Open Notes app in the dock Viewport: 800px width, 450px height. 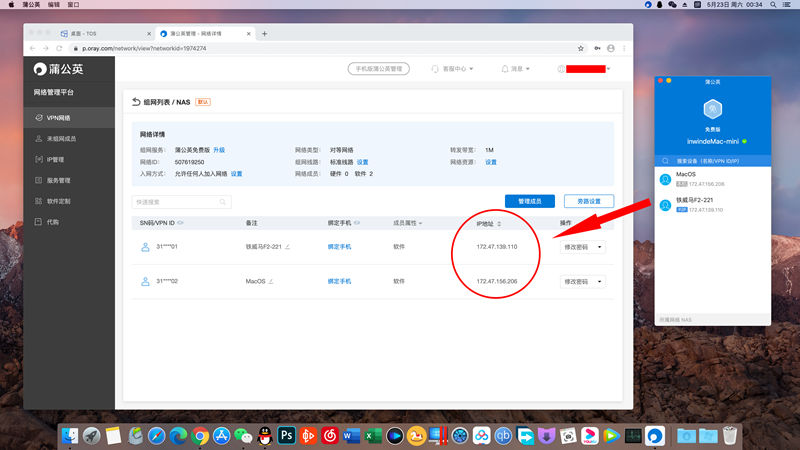[x=113, y=436]
